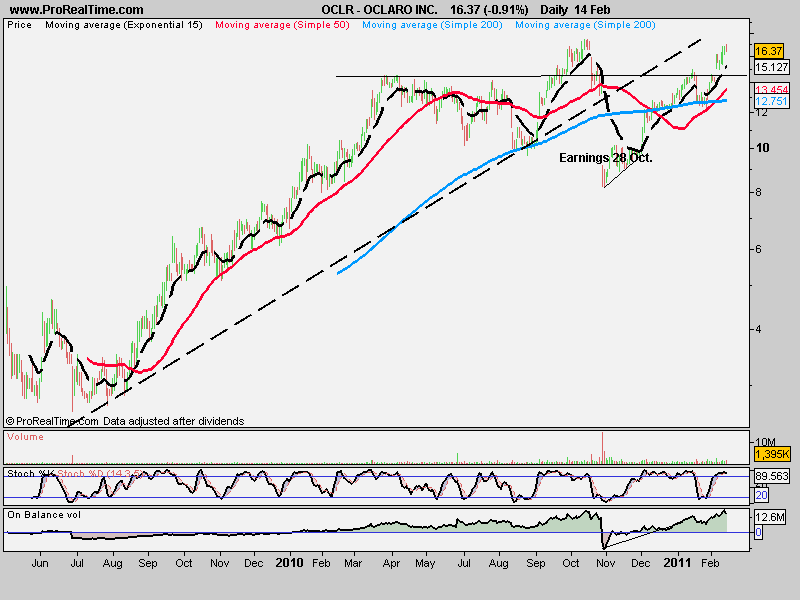Click the 2011 year label on time axis
Screen dimensions: 800x600
tap(677, 563)
